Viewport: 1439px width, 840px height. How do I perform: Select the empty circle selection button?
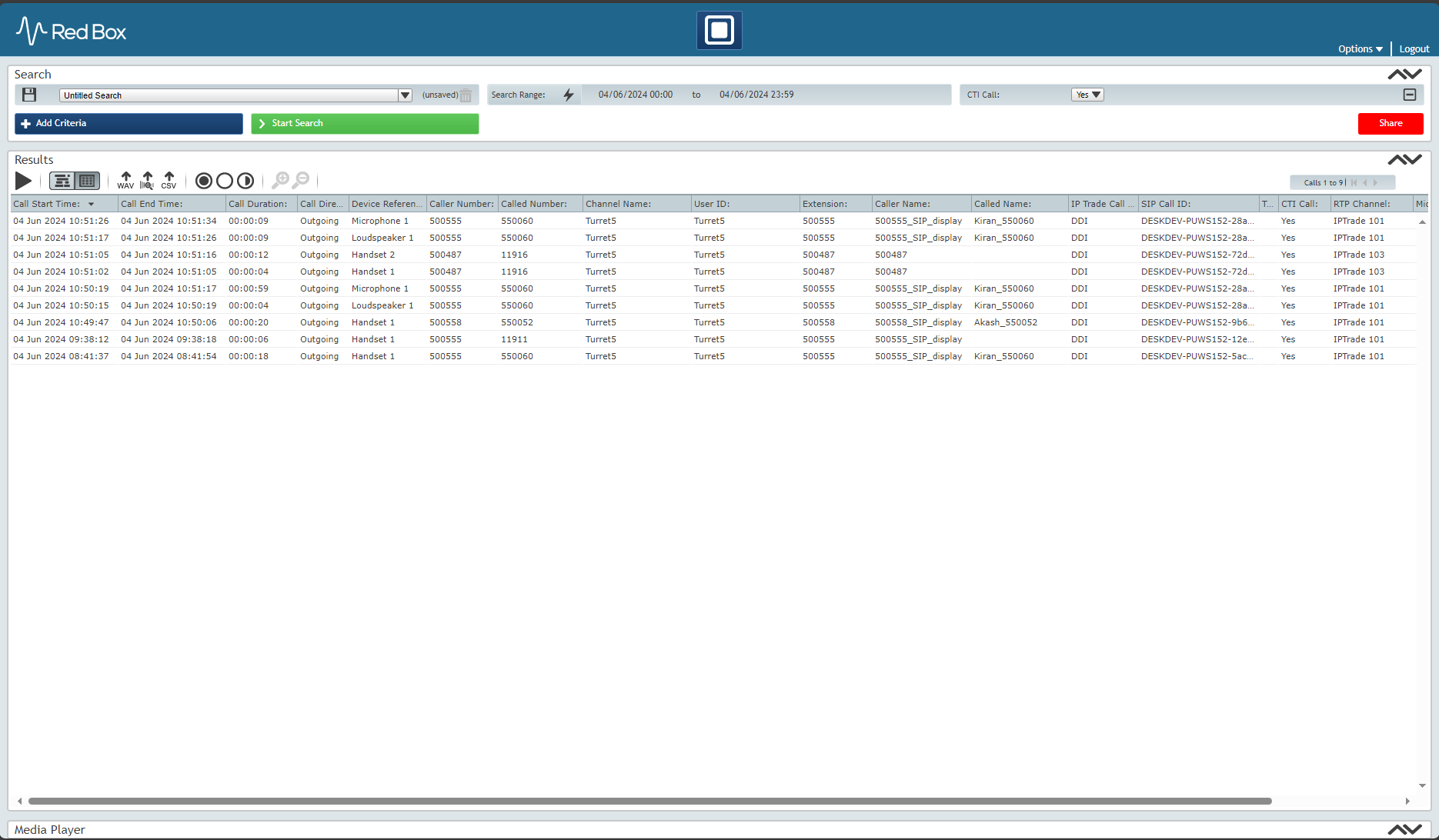tap(225, 181)
